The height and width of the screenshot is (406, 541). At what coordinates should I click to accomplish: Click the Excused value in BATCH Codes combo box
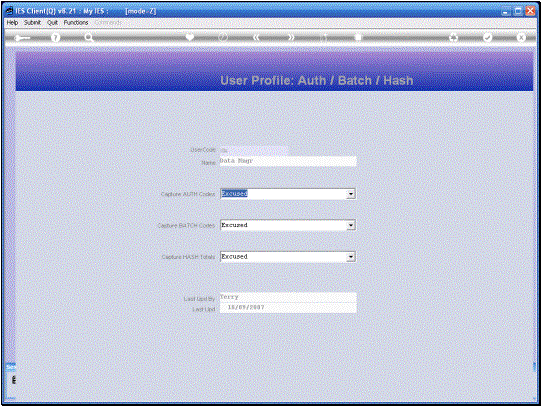pos(235,225)
